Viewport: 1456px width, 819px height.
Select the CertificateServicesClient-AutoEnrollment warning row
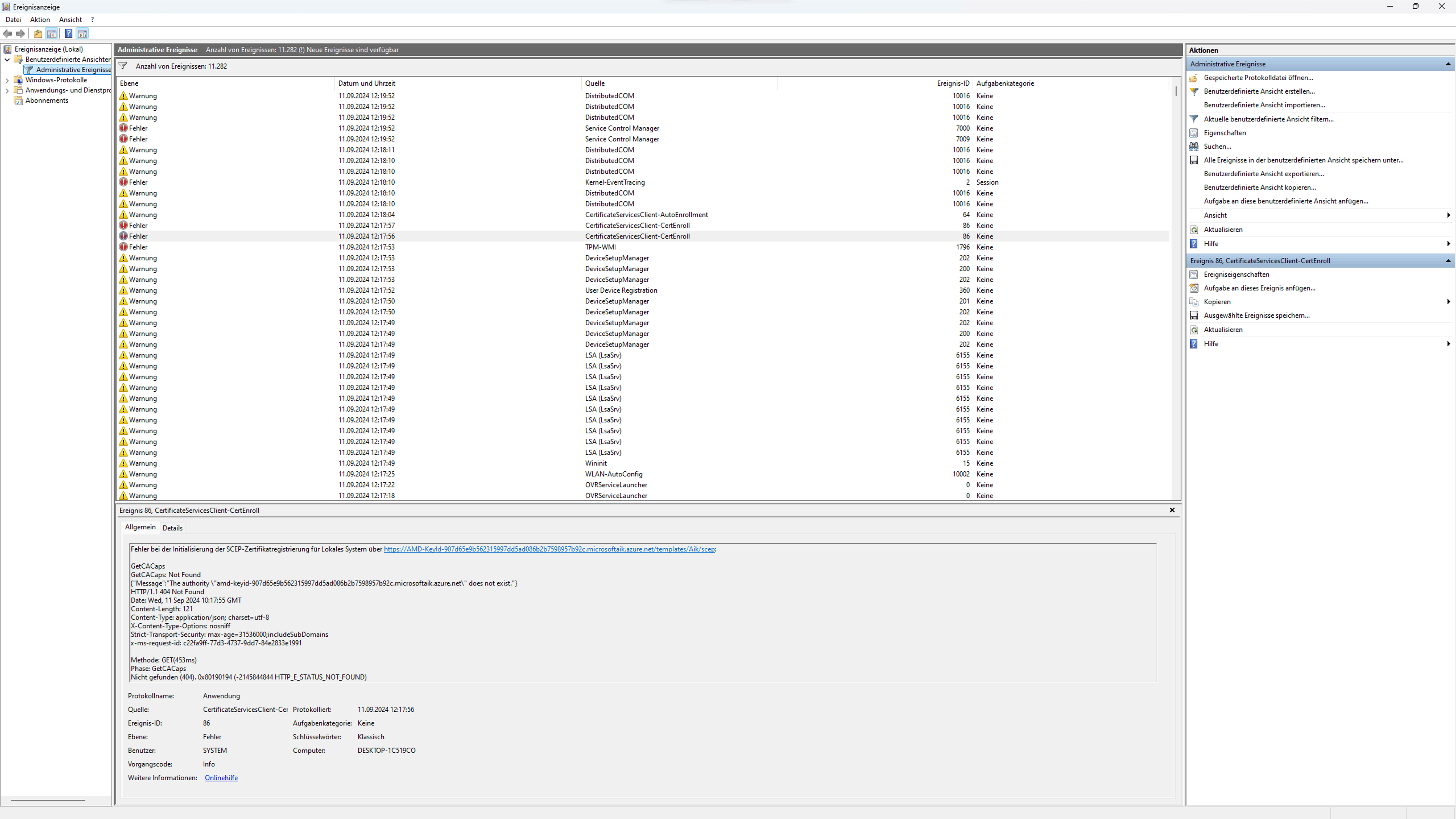click(x=643, y=215)
